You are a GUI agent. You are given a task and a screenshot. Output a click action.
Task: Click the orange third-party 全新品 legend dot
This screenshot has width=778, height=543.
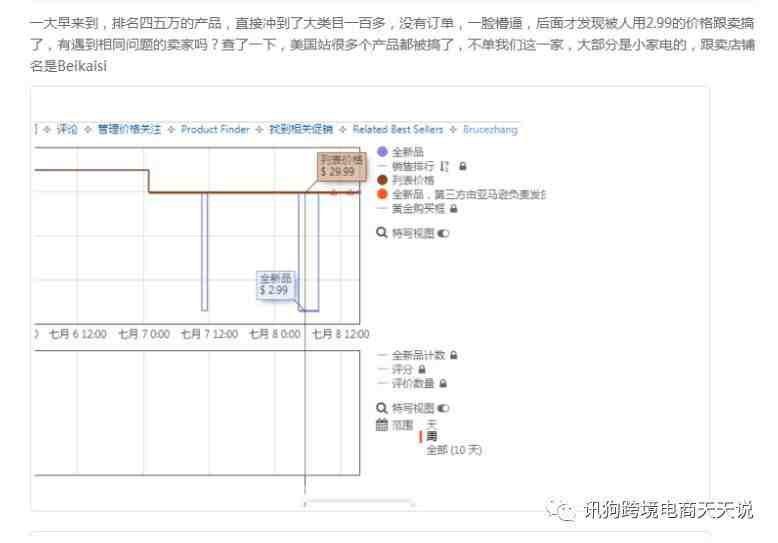pyautogui.click(x=382, y=194)
